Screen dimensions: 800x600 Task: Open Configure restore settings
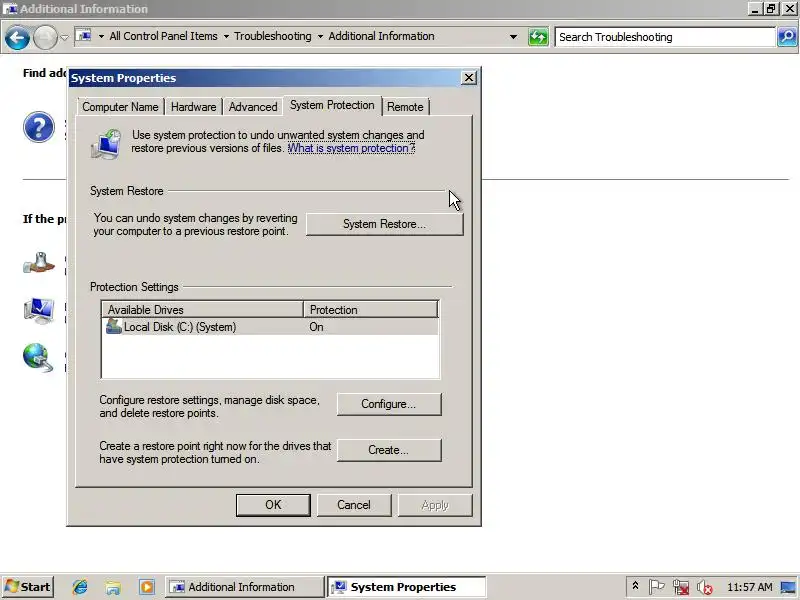pos(389,404)
